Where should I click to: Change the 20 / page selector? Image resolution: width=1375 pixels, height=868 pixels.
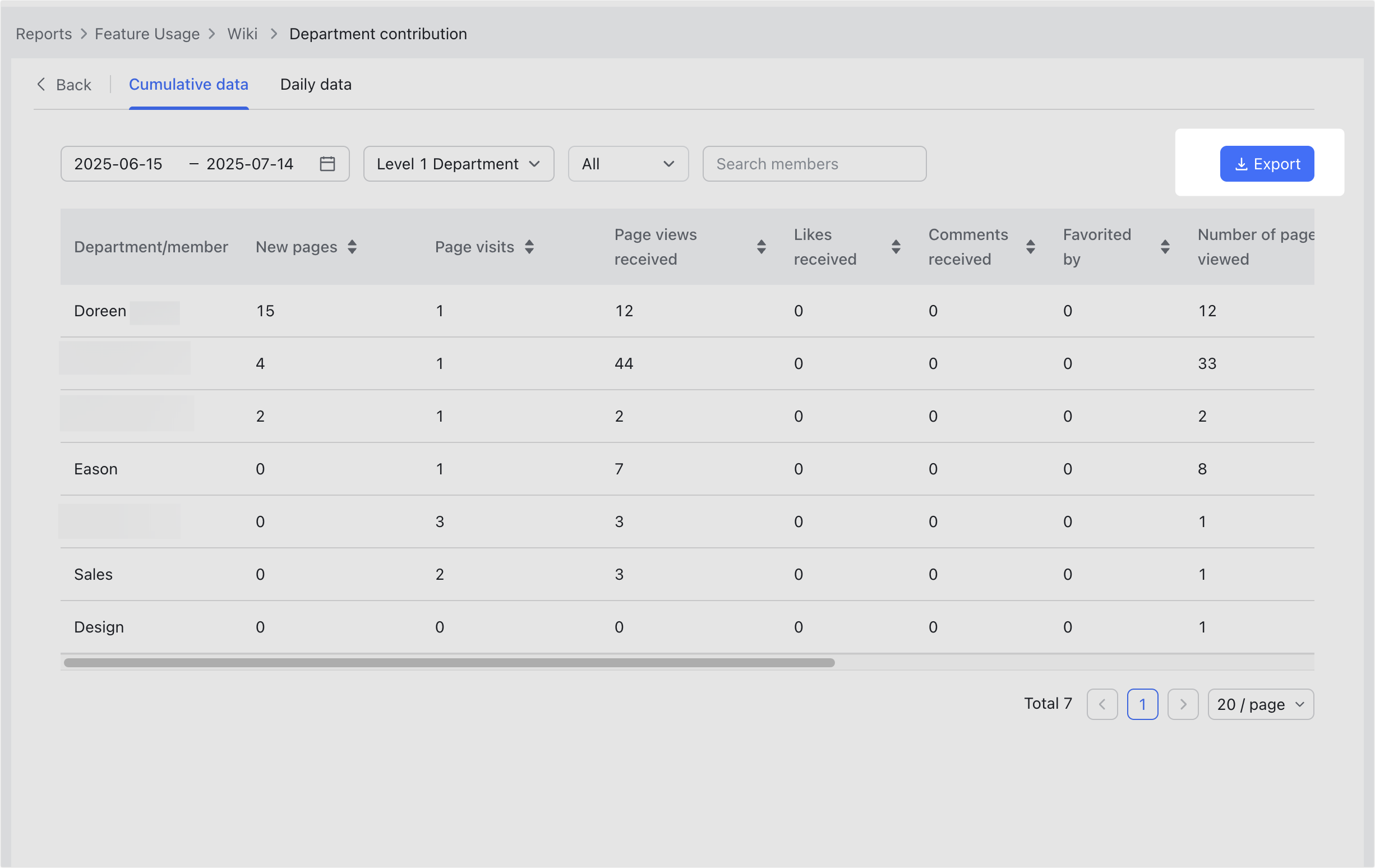(1261, 704)
